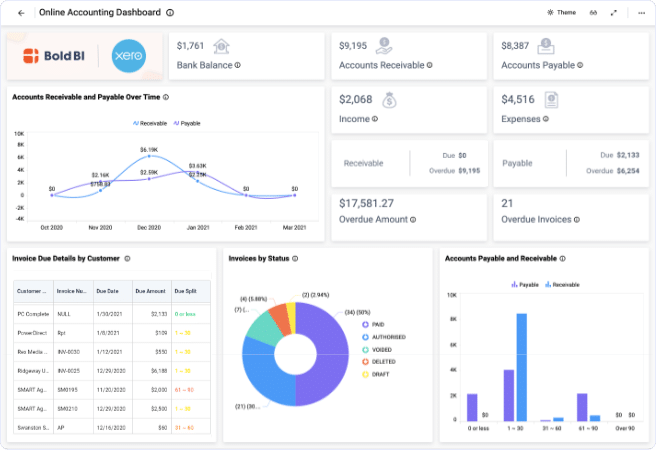Viewport: 656px width, 450px height.
Task: Click invoice number SM0195
Action: tap(67, 390)
